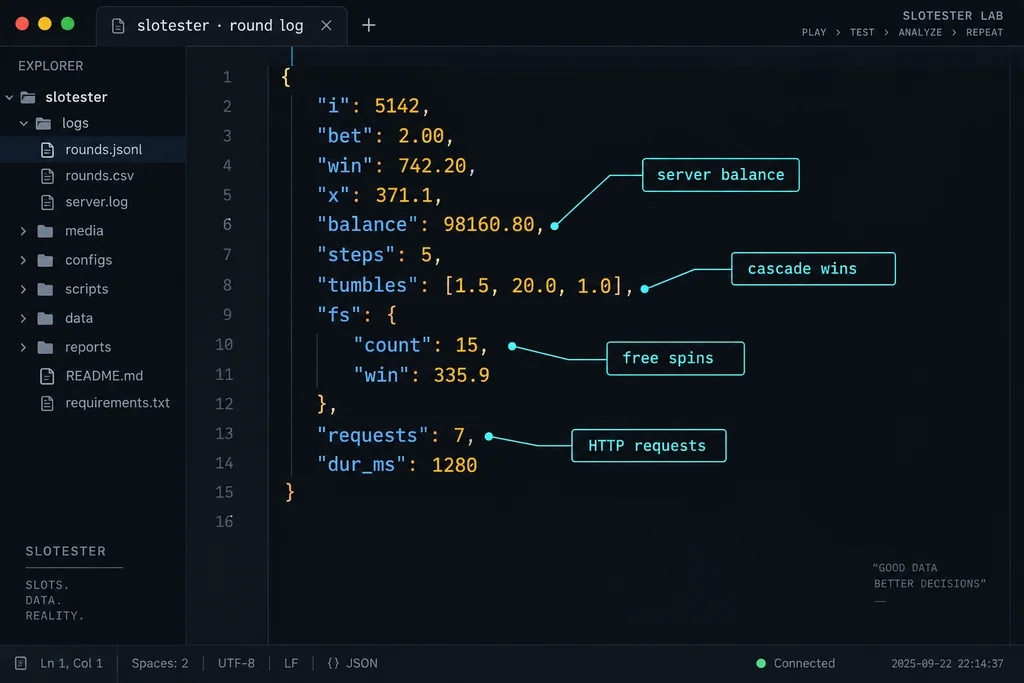Expand the reports folder chevron

point(24,347)
